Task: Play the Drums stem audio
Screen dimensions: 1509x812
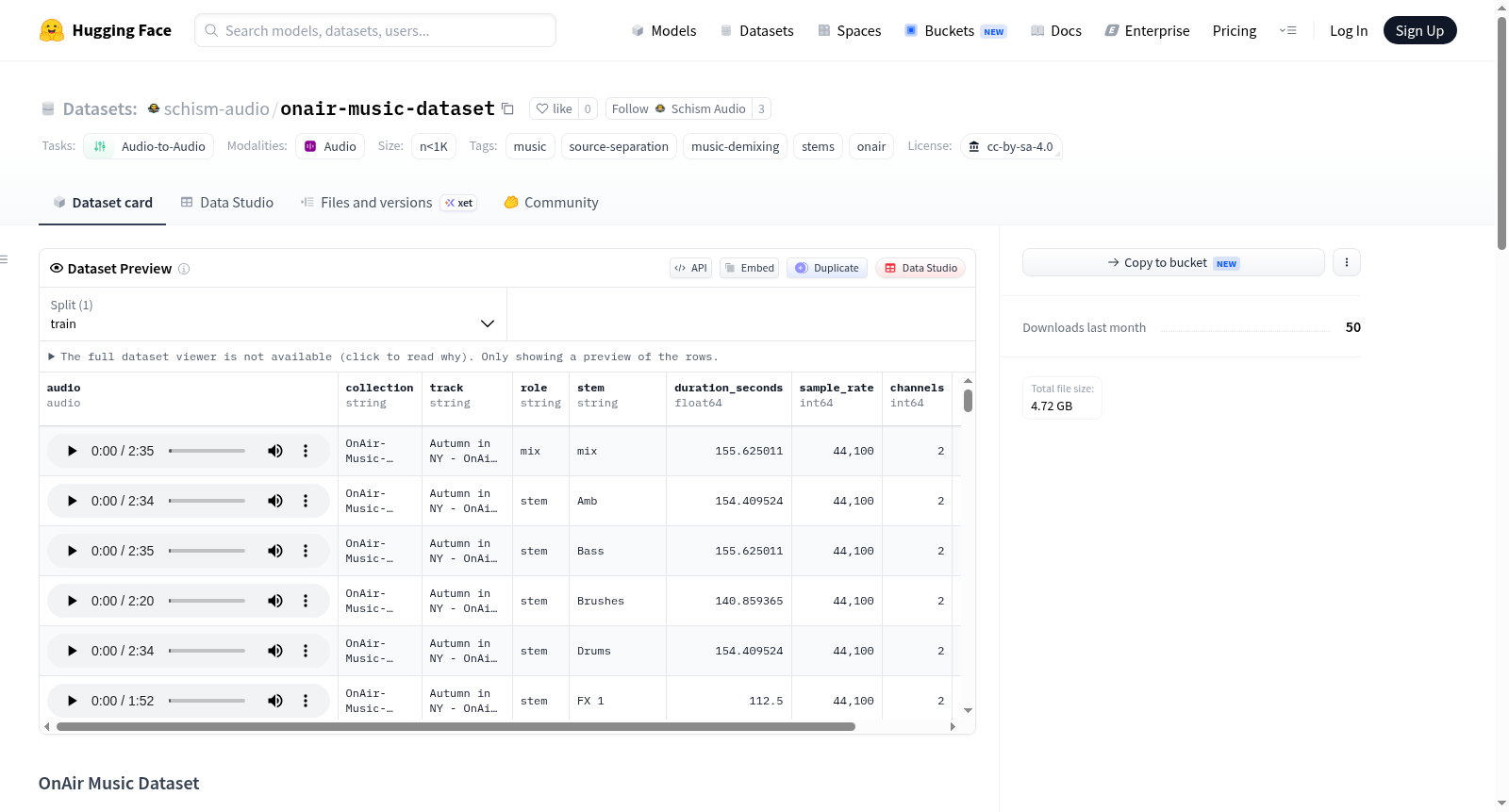Action: [72, 651]
